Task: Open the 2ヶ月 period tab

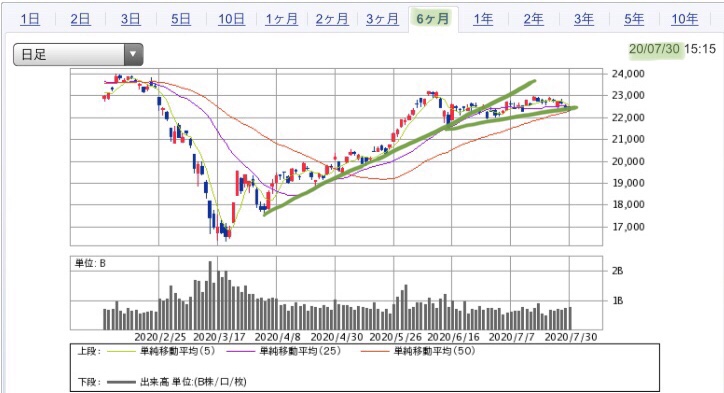Action: tap(332, 19)
